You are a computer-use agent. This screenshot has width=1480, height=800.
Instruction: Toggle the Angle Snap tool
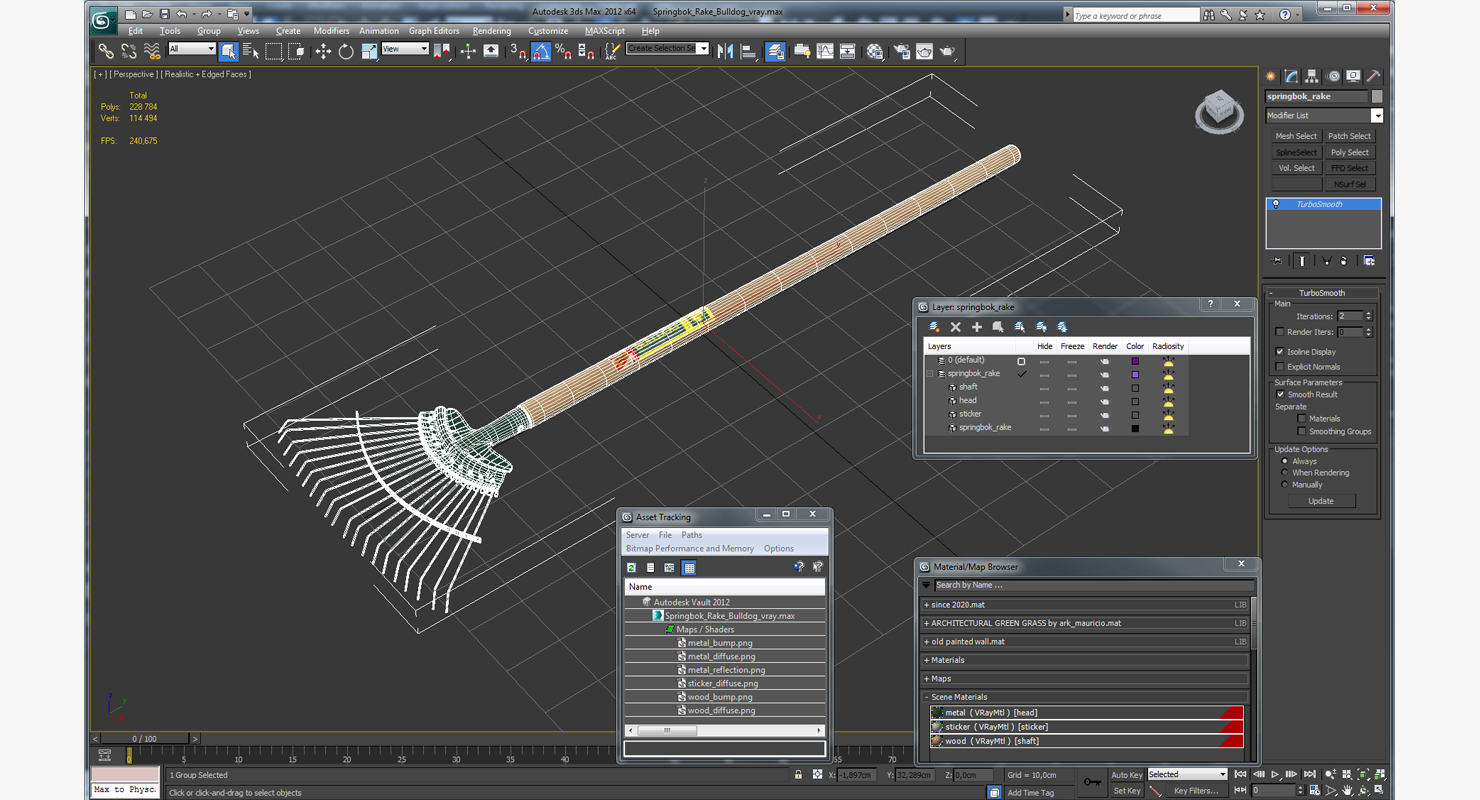(541, 51)
